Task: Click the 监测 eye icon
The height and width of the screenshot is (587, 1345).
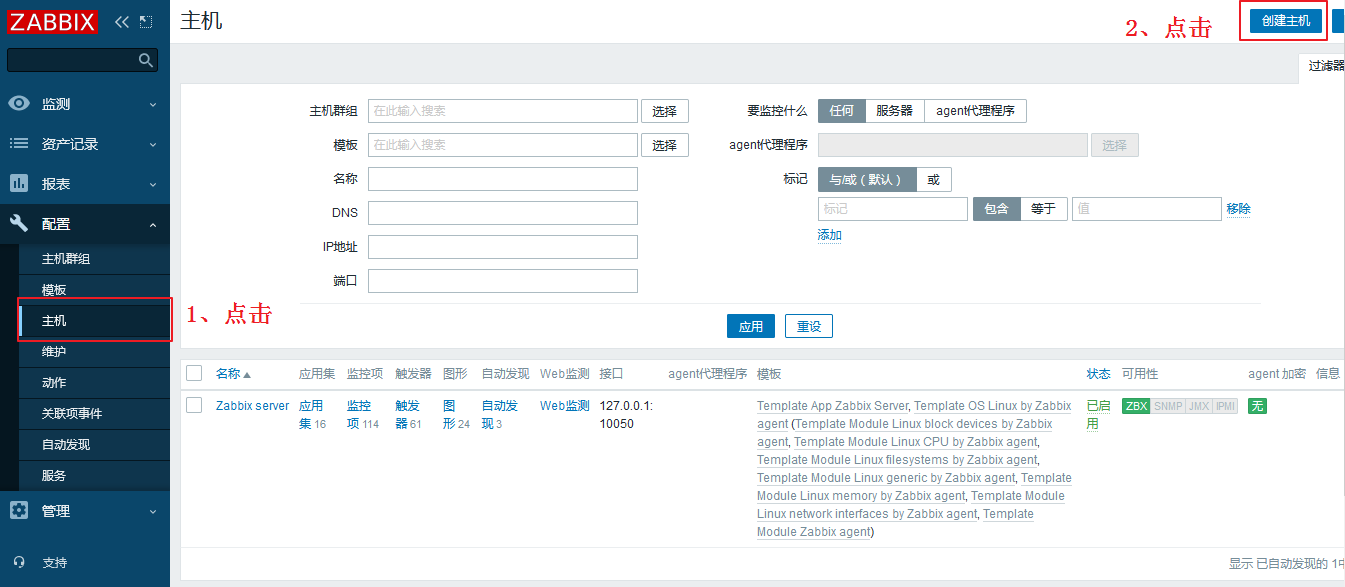Action: 19,103
